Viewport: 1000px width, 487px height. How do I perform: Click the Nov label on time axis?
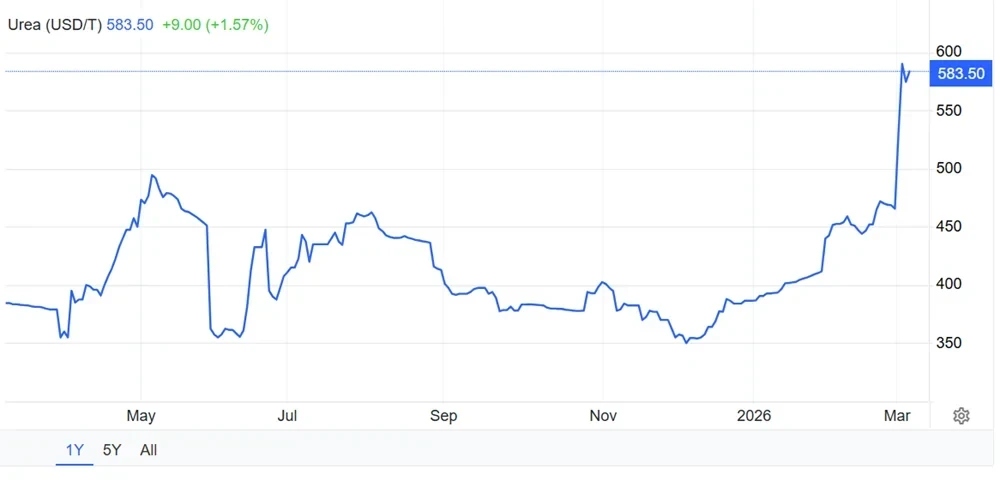[603, 416]
